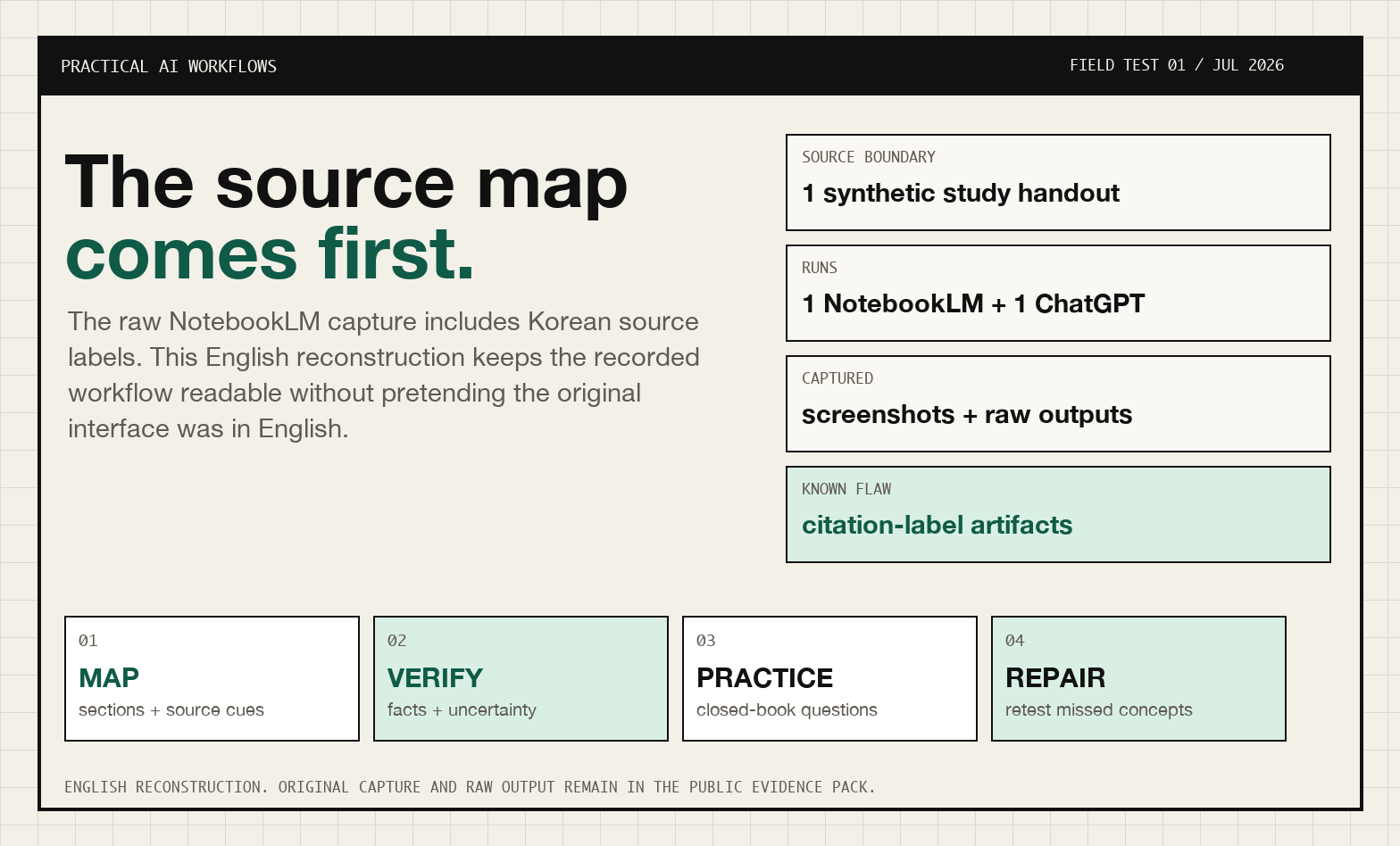Image resolution: width=1400 pixels, height=846 pixels.
Task: Click the paragraph about raw NotebookLM capture
Action: 384,375
